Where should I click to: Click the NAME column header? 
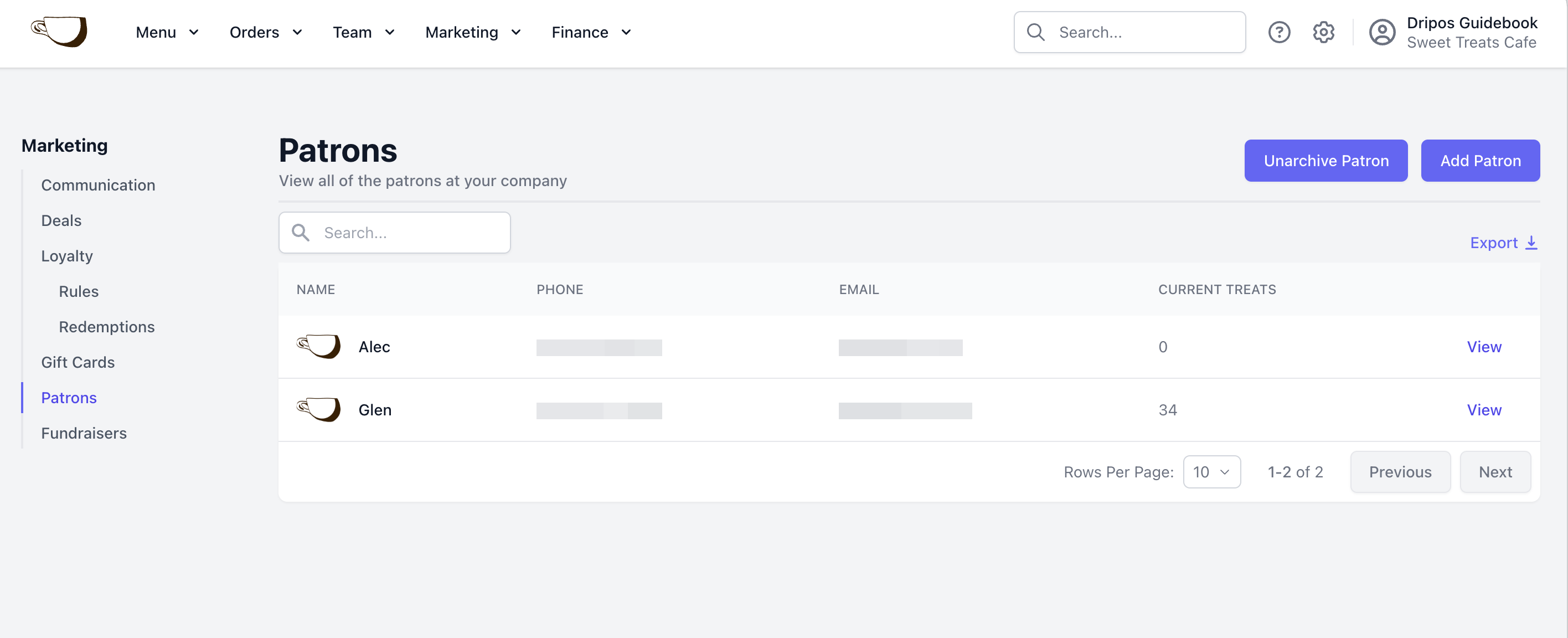pyautogui.click(x=315, y=289)
